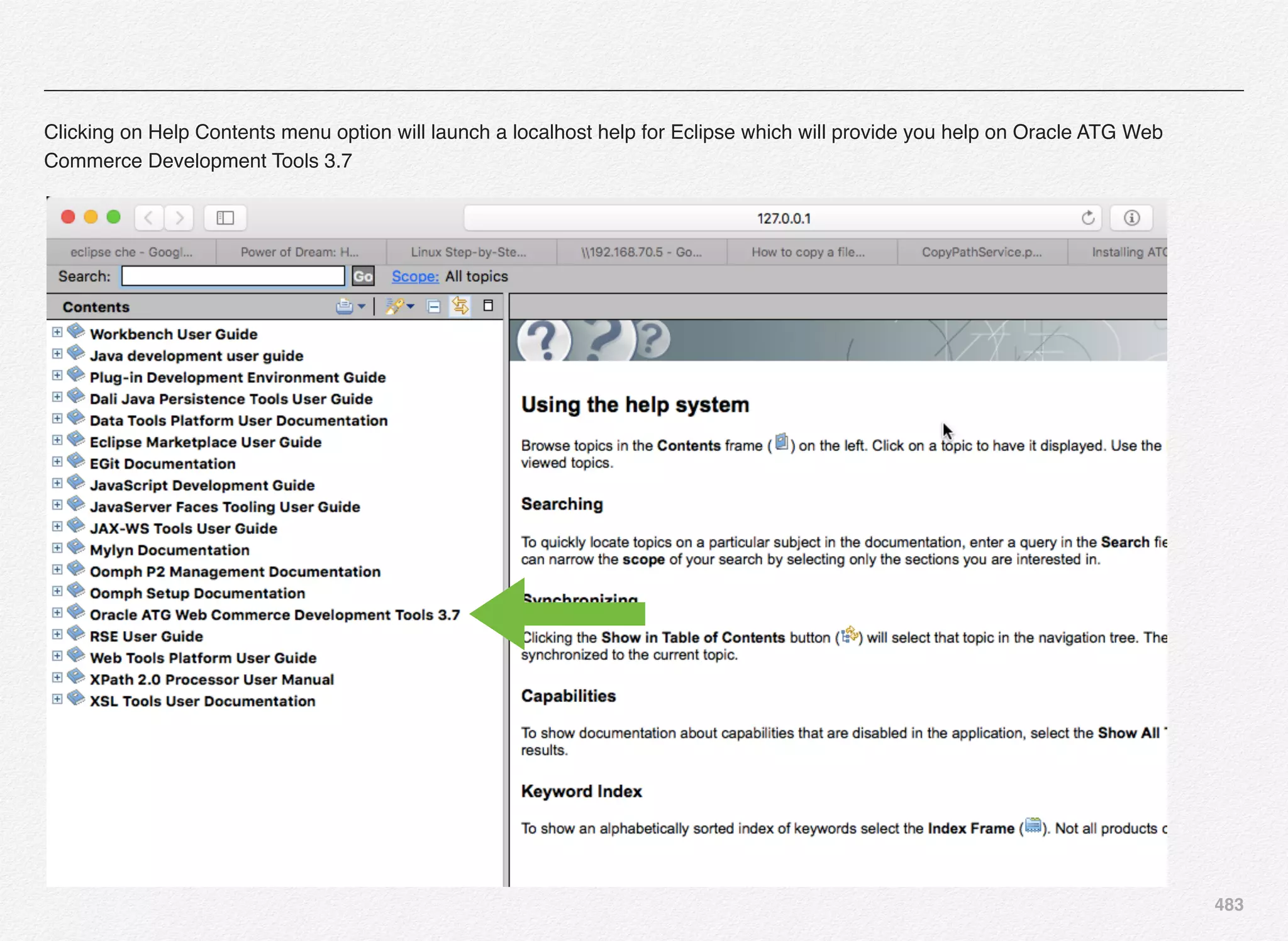Expand Oomph P2 Management Documentation node
This screenshot has width=1288, height=941.
pos(57,570)
